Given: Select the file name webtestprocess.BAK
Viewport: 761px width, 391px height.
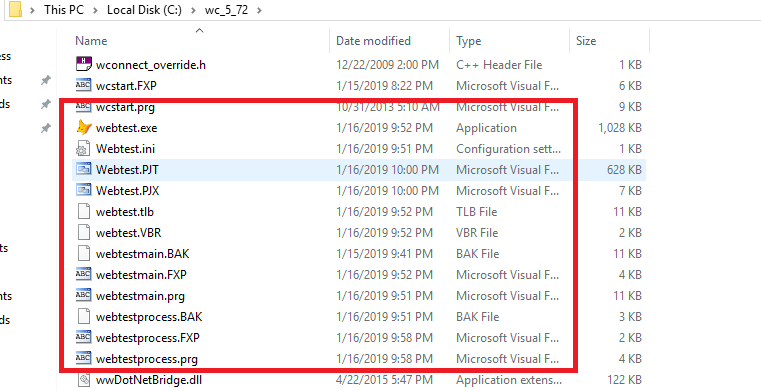Looking at the screenshot, I should tap(149, 316).
